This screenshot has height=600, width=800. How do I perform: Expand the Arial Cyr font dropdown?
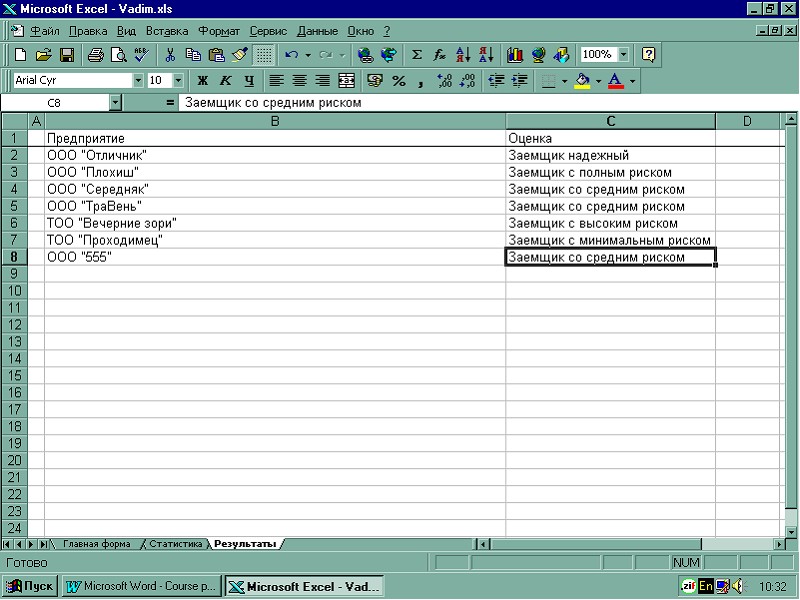[x=138, y=80]
